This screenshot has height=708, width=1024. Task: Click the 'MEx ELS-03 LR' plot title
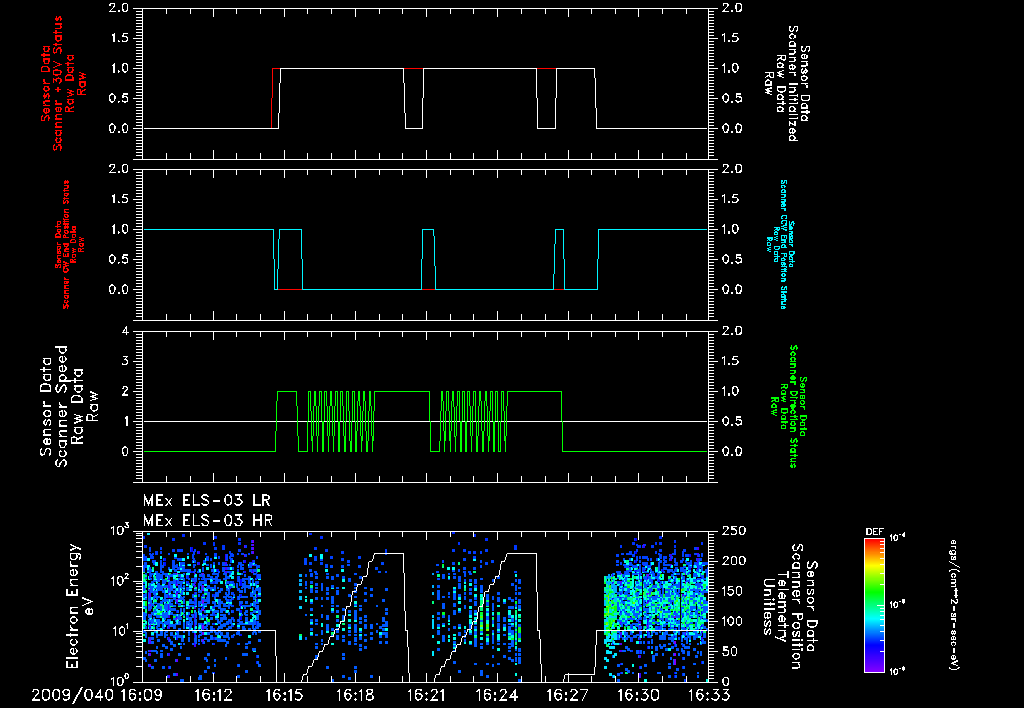[x=206, y=501]
